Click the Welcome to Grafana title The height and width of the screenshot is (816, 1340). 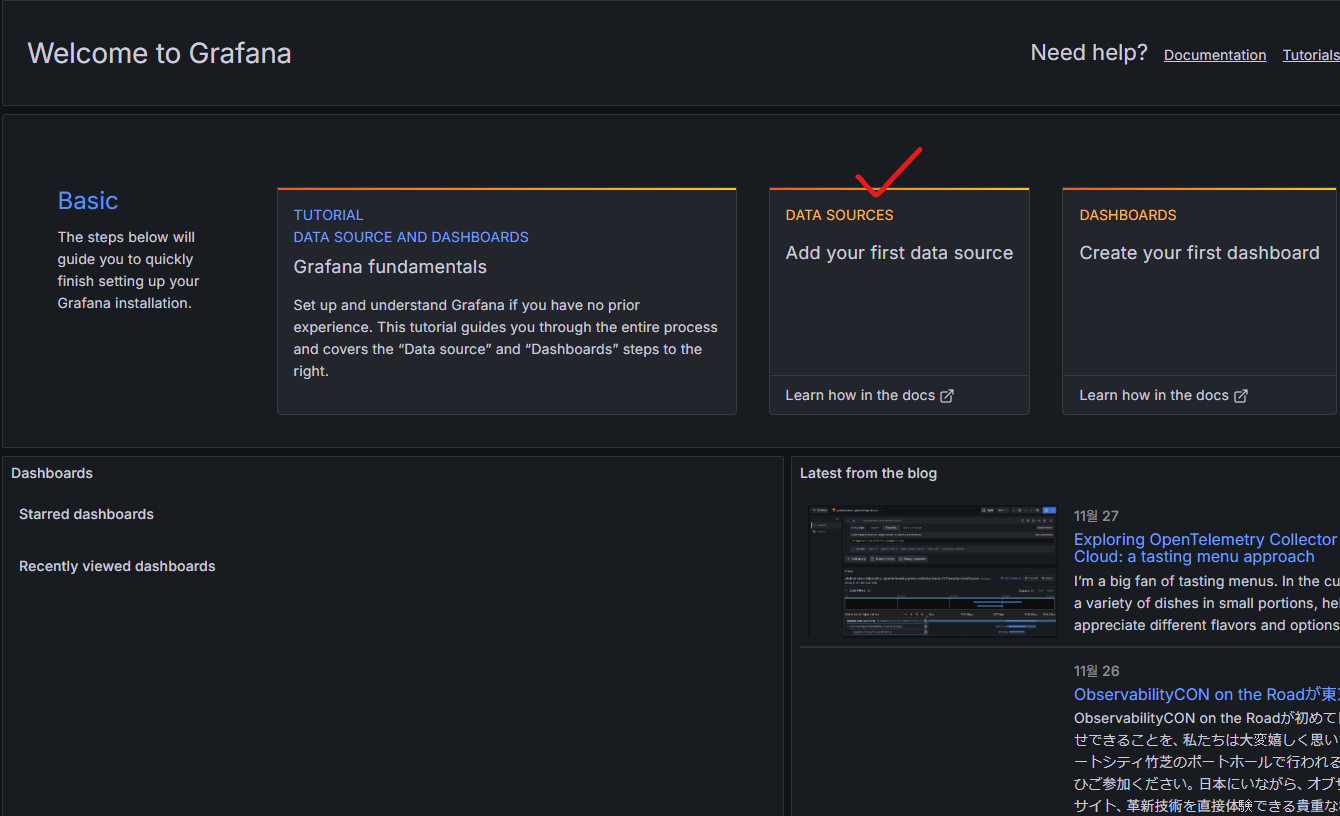click(159, 53)
